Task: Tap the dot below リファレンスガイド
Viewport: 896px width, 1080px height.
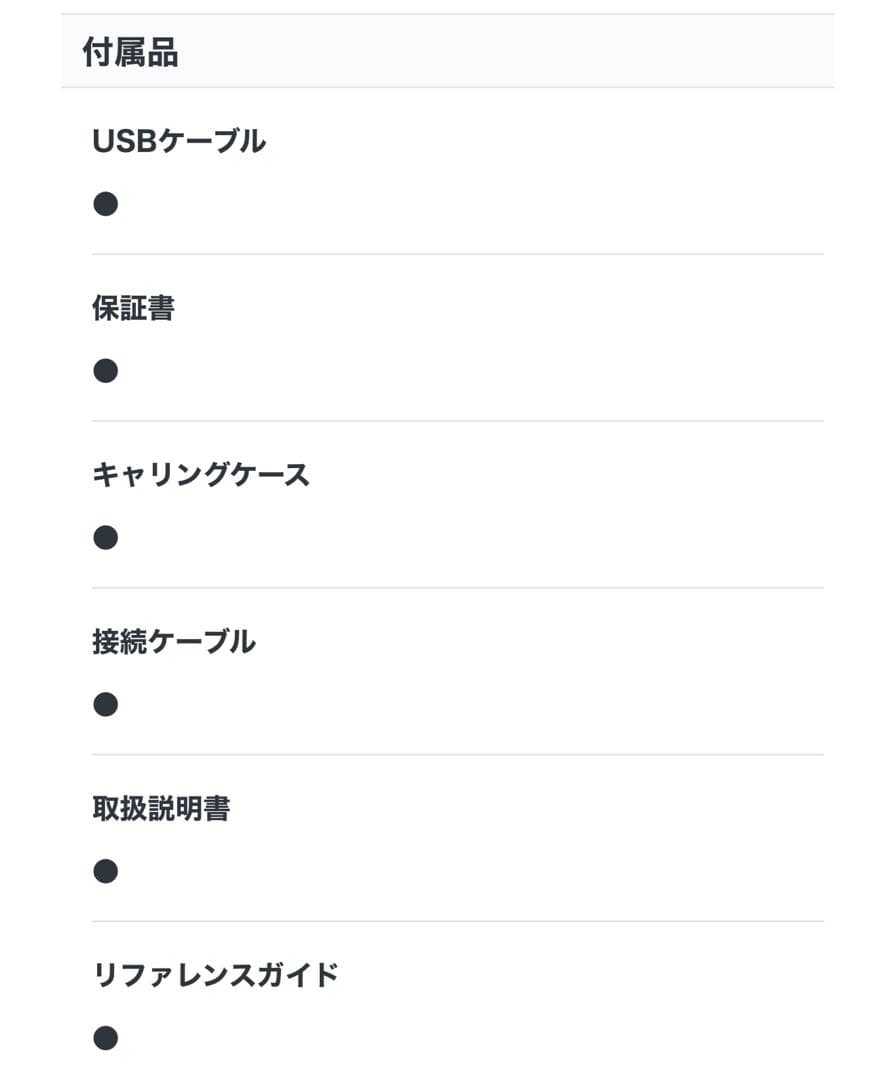Action: [x=106, y=1038]
